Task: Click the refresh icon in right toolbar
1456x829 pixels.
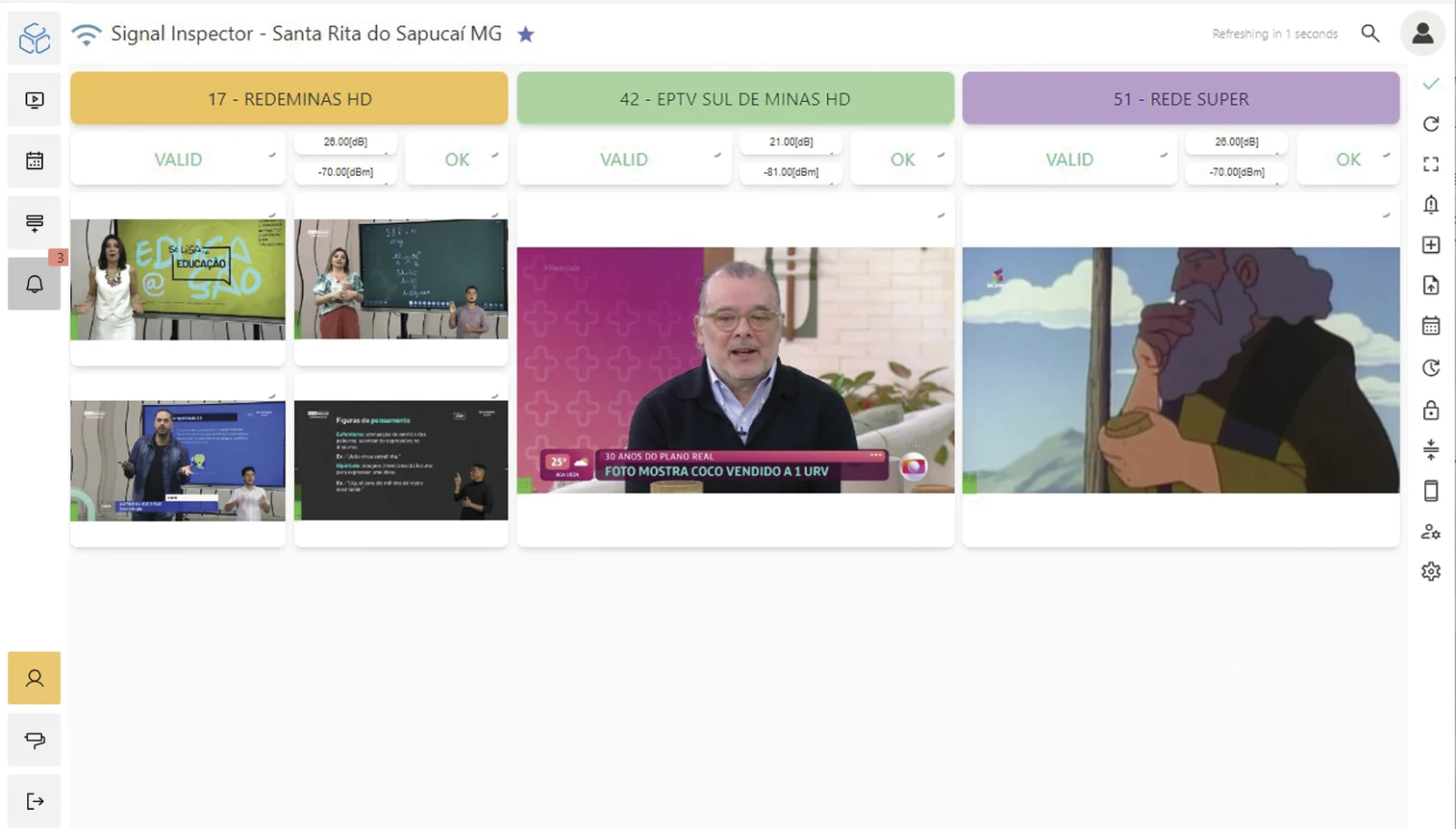Action: pyautogui.click(x=1431, y=124)
